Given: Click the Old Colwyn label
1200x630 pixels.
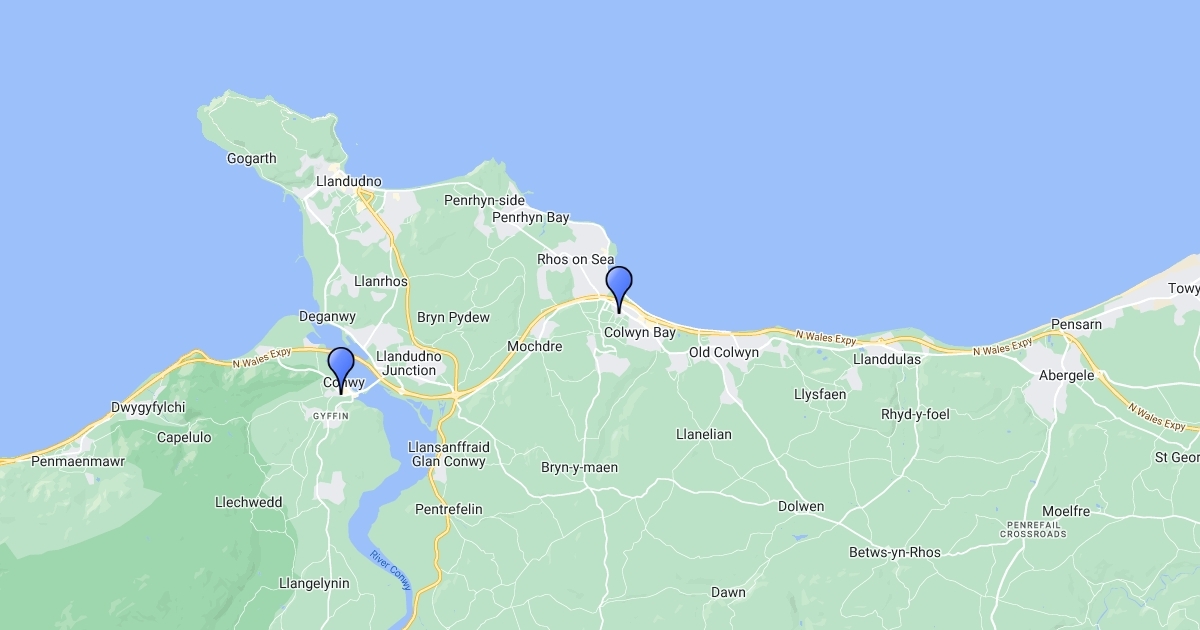Looking at the screenshot, I should point(724,353).
